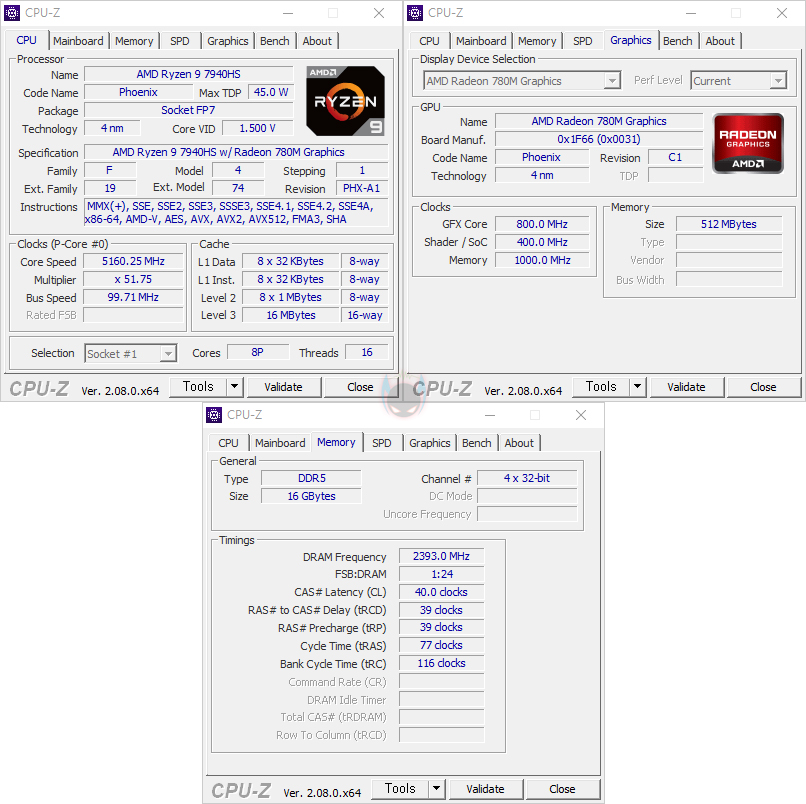The image size is (806, 804).
Task: Click the DRAM Frequency value 2393.0 MHz
Action: click(x=442, y=556)
